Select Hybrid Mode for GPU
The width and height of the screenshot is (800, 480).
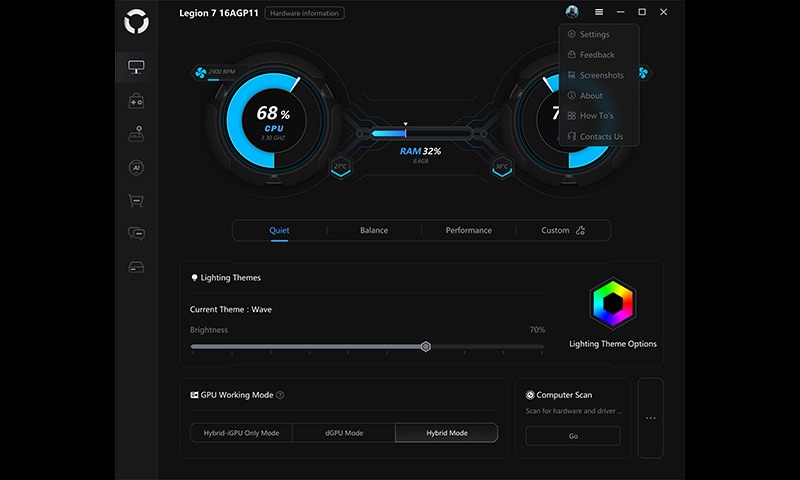446,433
